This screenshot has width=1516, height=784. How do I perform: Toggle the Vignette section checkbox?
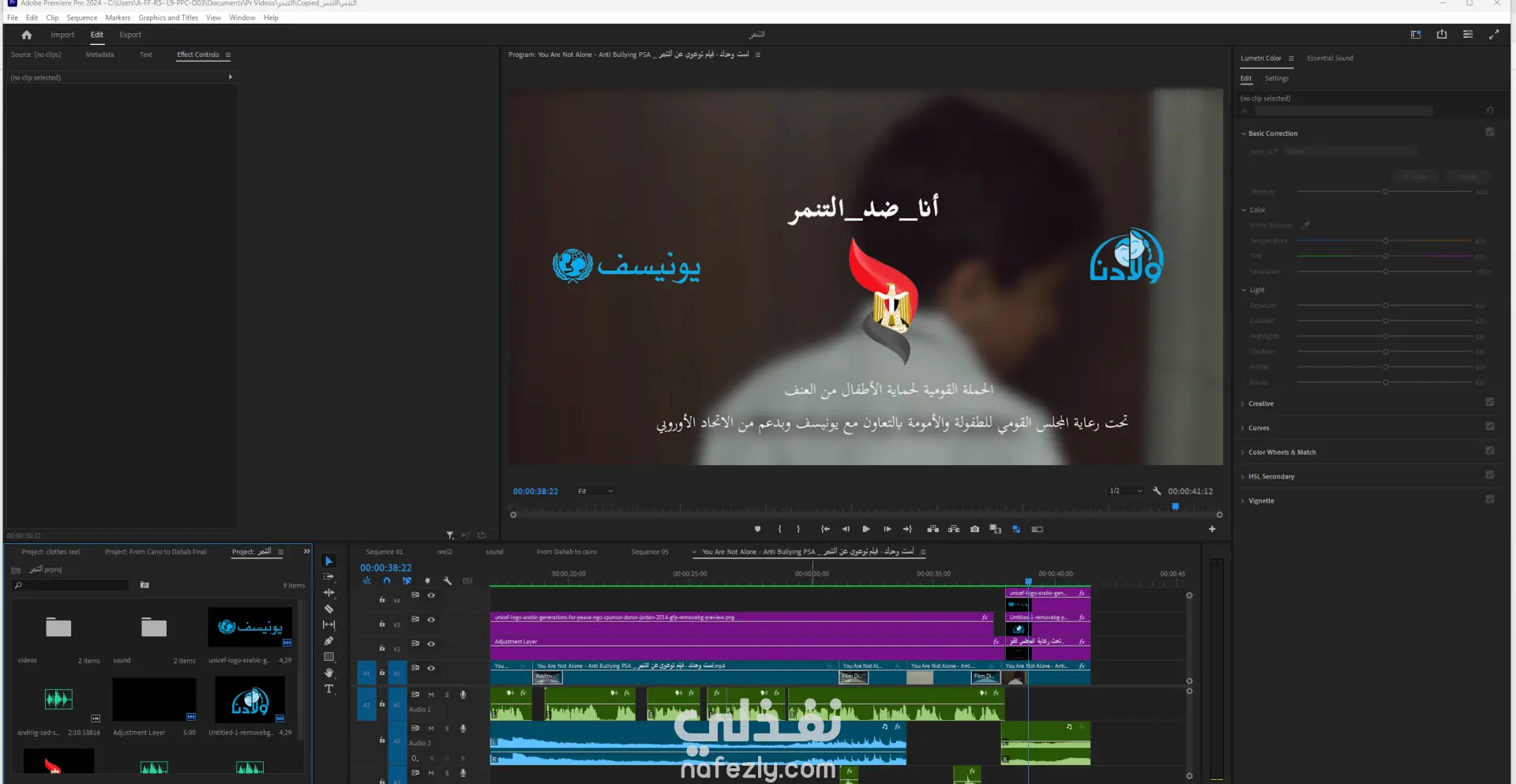pyautogui.click(x=1490, y=500)
